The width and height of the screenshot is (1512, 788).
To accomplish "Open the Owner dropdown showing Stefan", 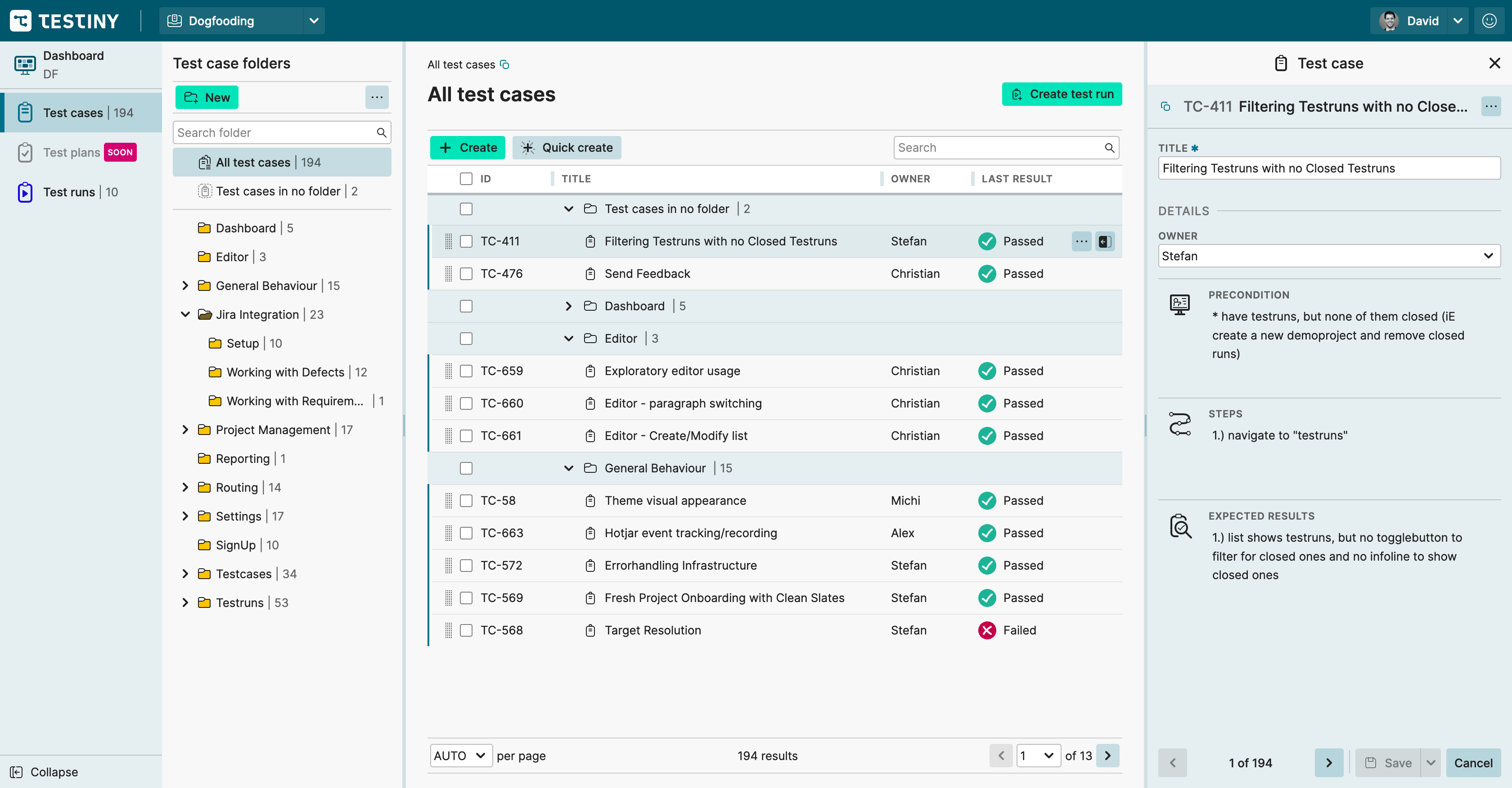I will pos(1329,256).
